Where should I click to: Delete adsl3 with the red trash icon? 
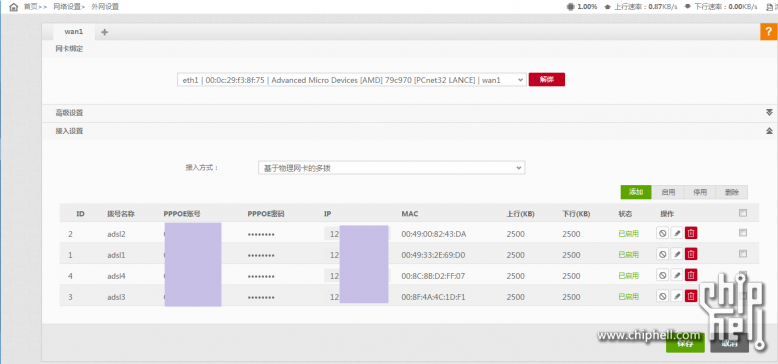(x=691, y=296)
